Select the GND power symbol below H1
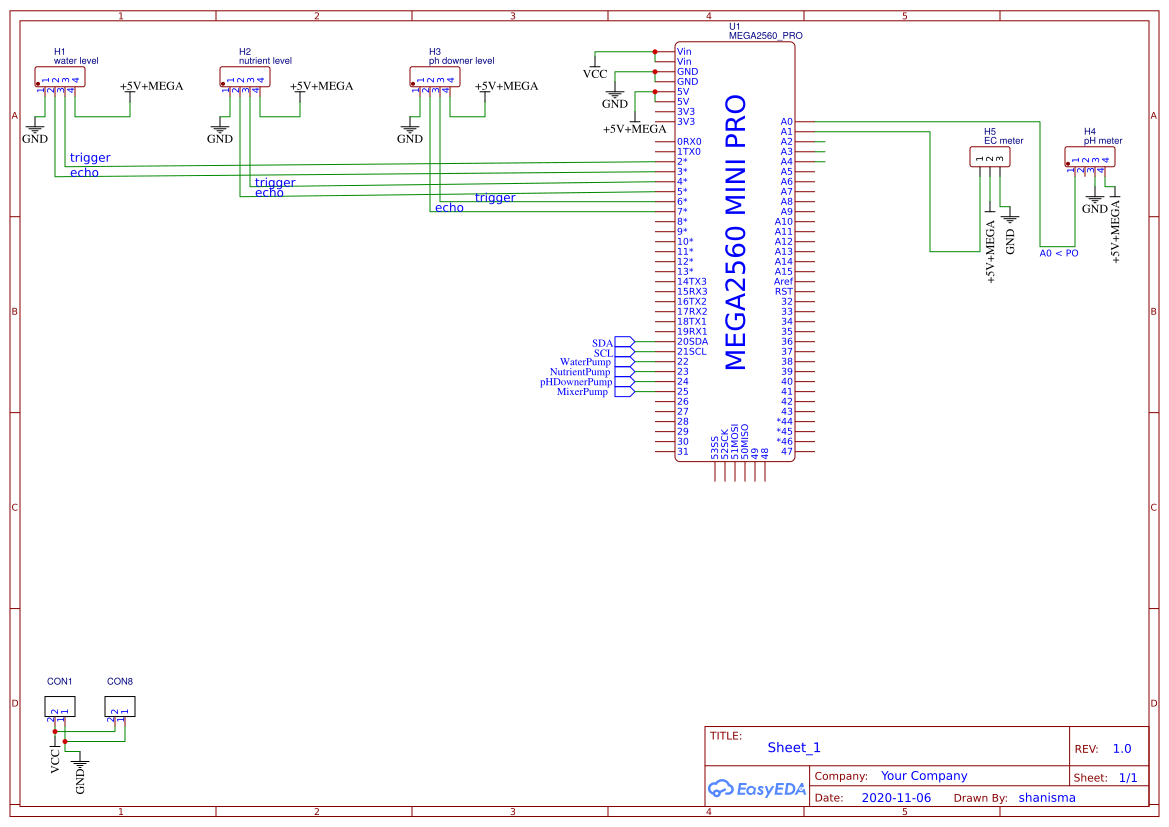Viewport: 1169px width, 827px height. coord(34,130)
